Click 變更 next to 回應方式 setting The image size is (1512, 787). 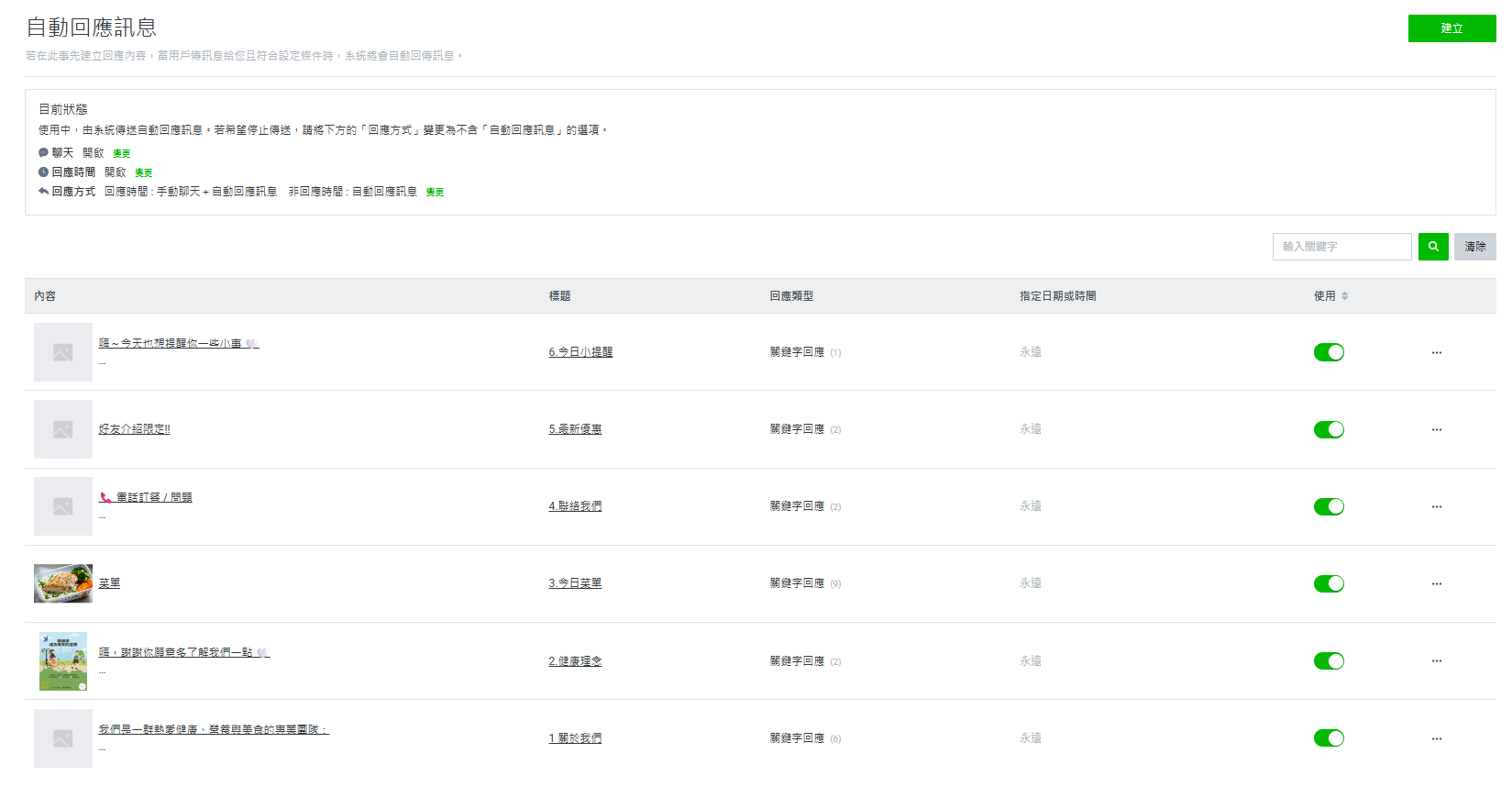point(435,193)
